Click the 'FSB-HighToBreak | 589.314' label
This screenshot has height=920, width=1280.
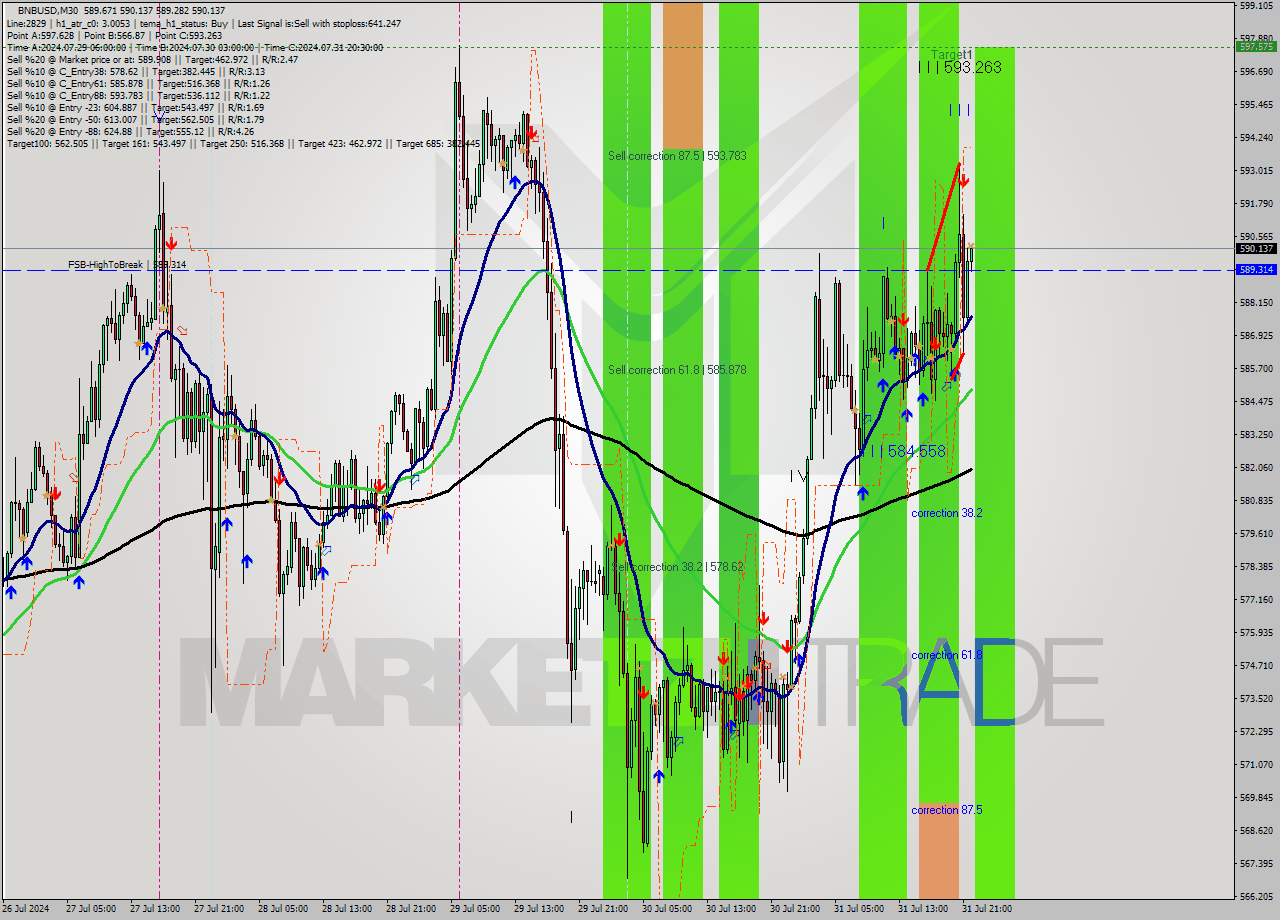[127, 264]
